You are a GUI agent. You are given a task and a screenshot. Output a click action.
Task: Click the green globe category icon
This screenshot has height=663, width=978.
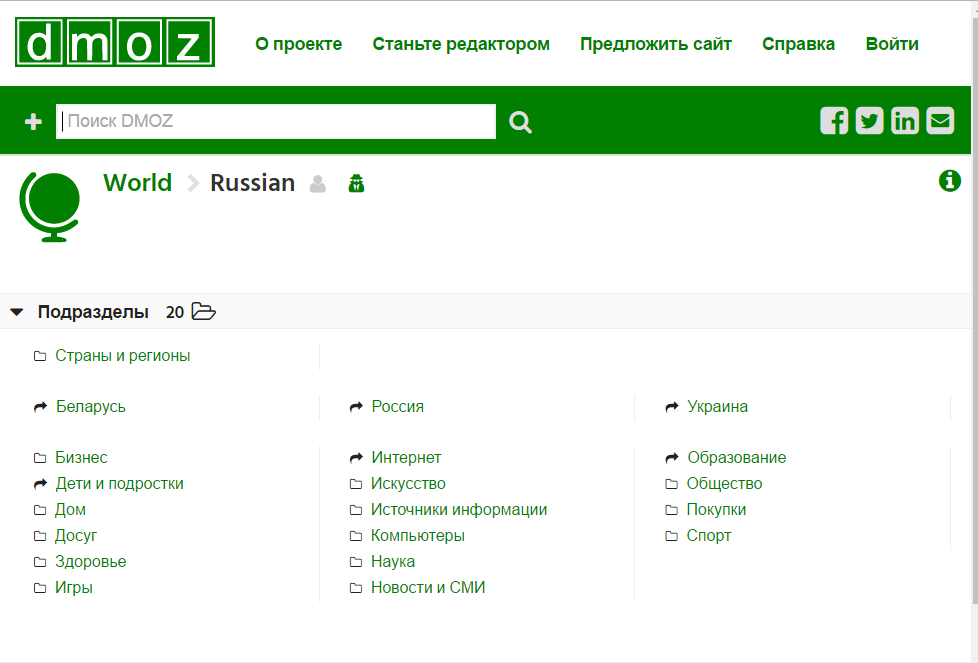(50, 207)
